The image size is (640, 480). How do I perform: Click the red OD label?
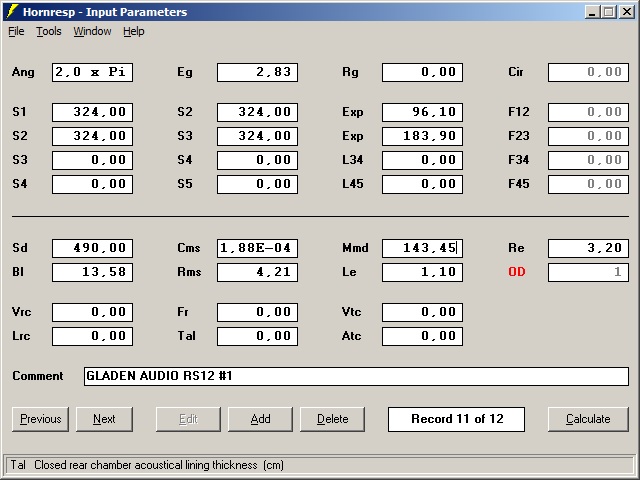click(517, 272)
